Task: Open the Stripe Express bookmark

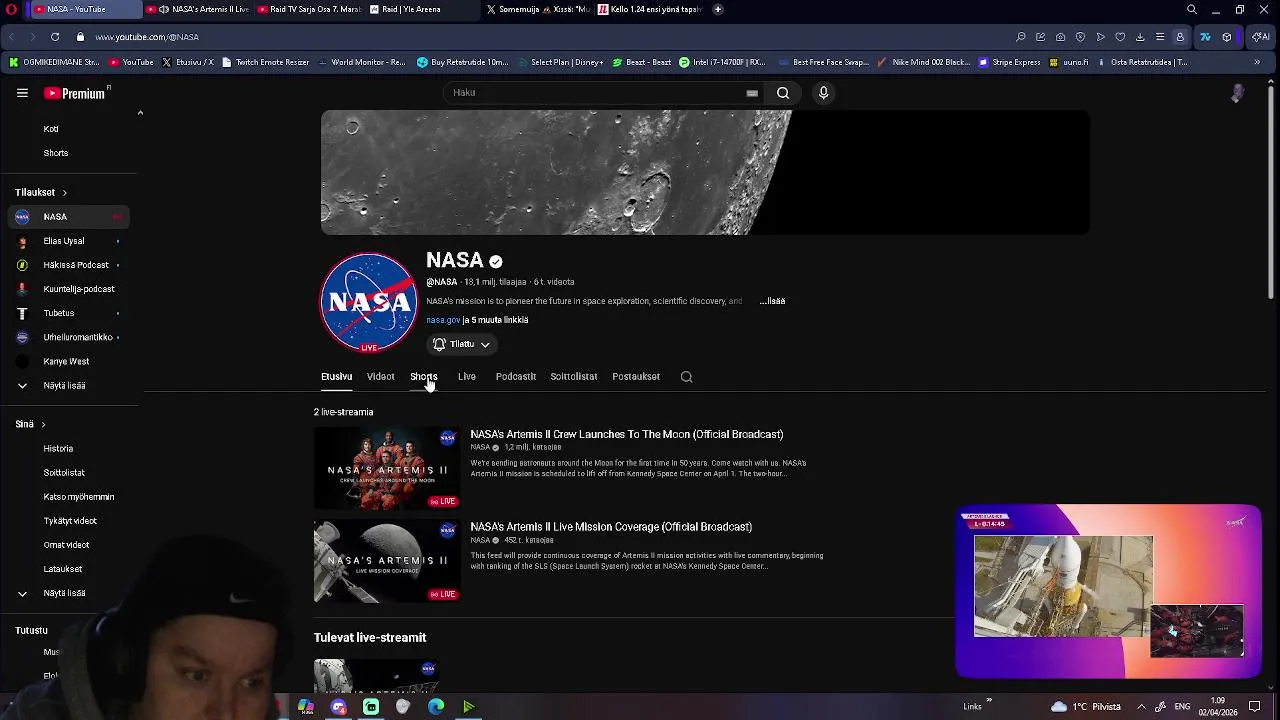Action: point(1008,62)
